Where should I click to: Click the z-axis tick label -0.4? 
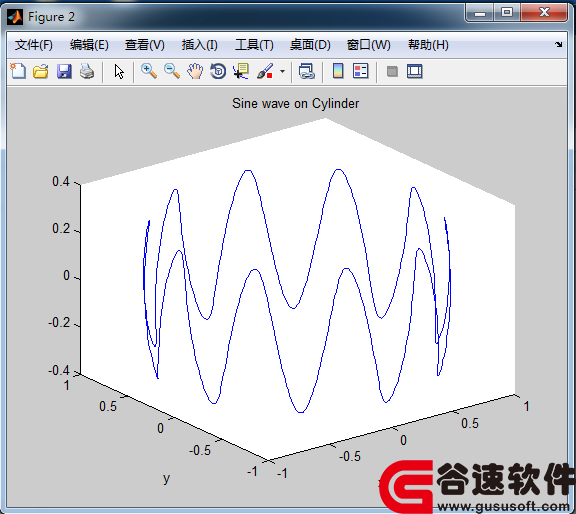(59, 370)
